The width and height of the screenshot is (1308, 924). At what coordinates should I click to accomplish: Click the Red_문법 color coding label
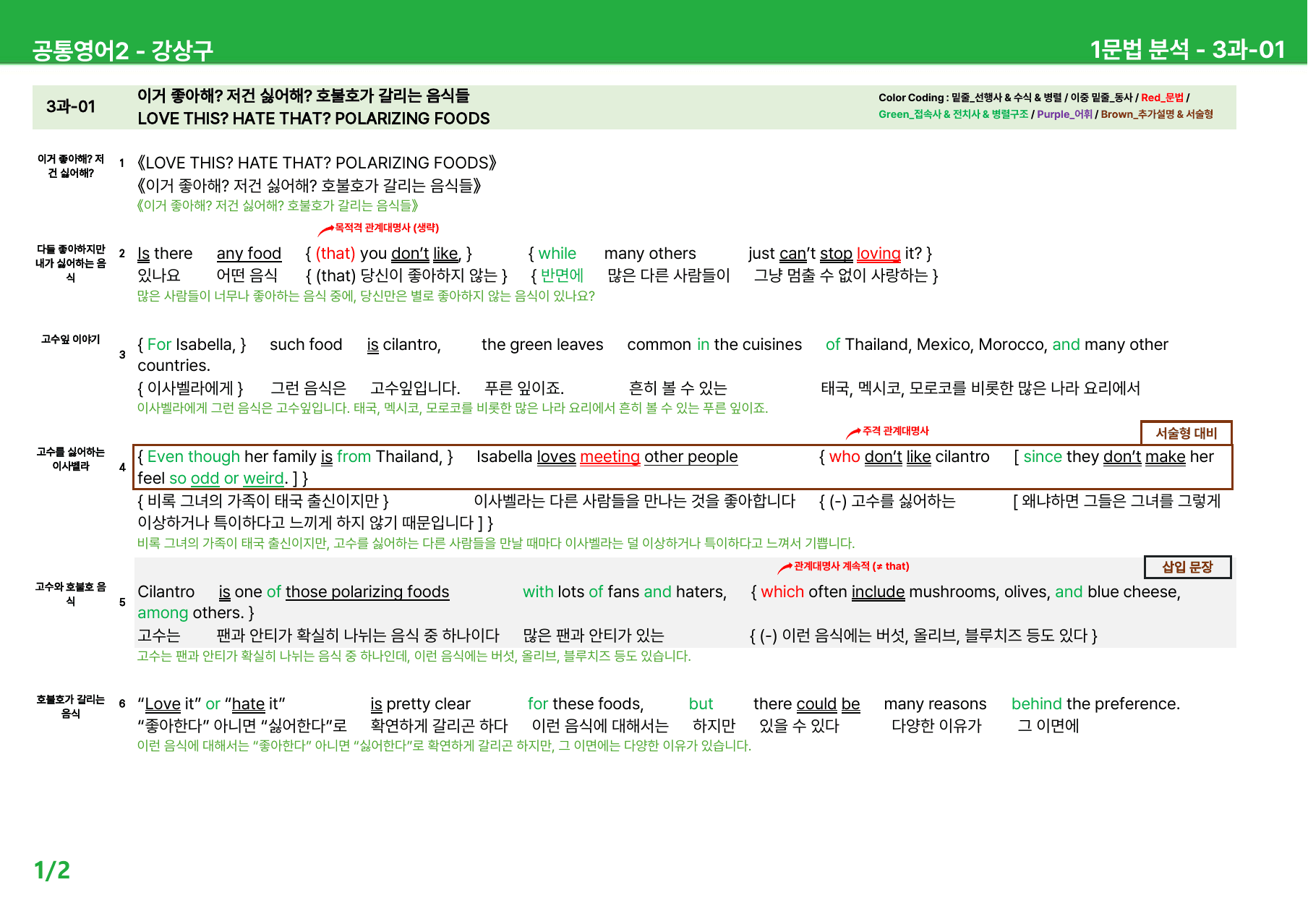click(x=1162, y=98)
